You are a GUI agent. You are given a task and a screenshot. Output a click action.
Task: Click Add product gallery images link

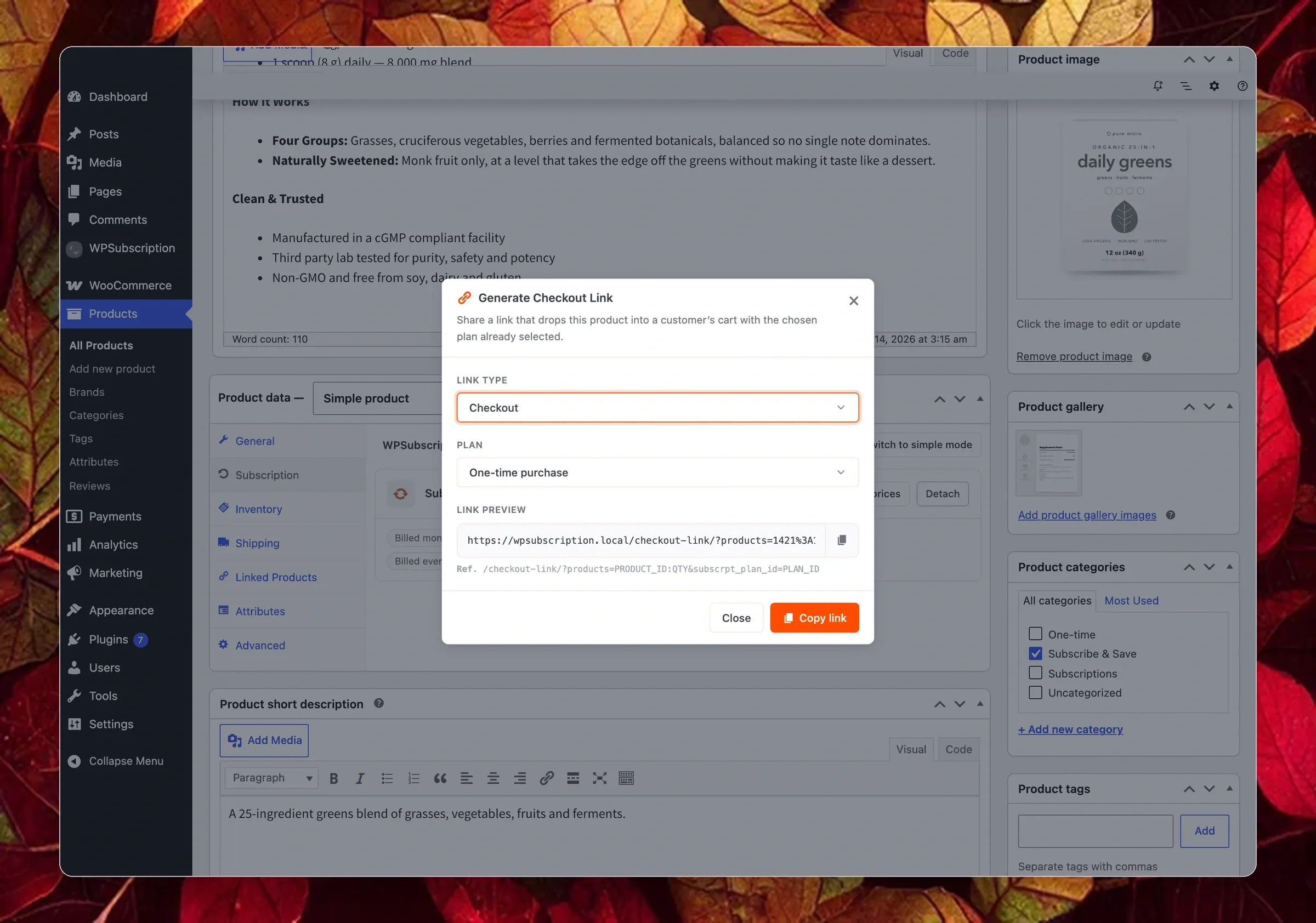point(1087,515)
